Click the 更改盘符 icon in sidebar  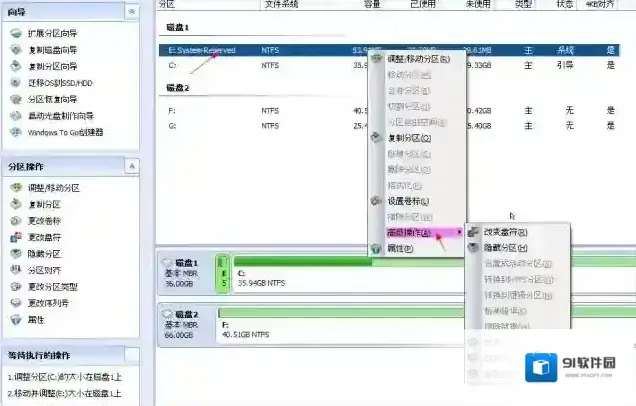14,237
